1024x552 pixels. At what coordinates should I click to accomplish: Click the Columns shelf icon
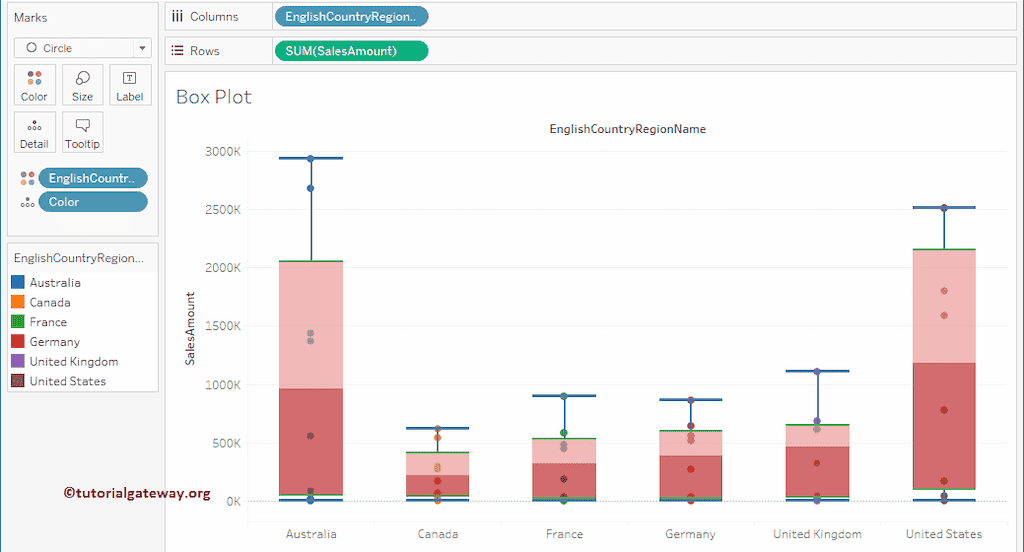(177, 17)
